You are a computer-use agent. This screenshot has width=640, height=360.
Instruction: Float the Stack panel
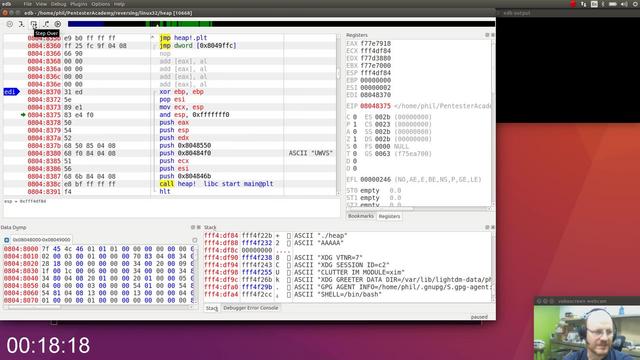487,227
